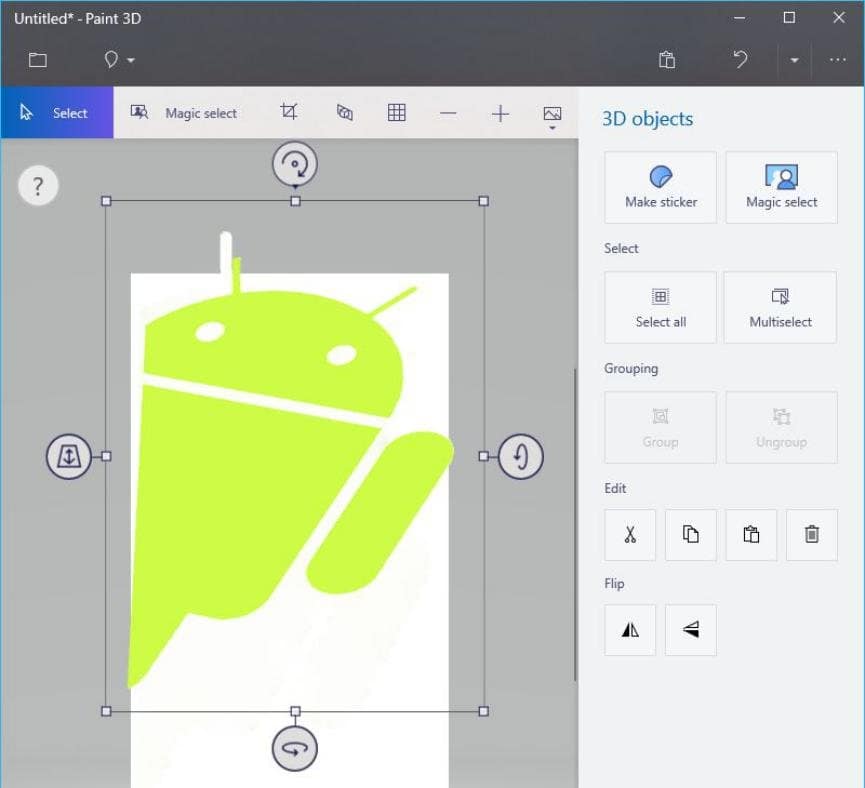The height and width of the screenshot is (788, 865).
Task: Flip the selection horizontally
Action: [629, 630]
